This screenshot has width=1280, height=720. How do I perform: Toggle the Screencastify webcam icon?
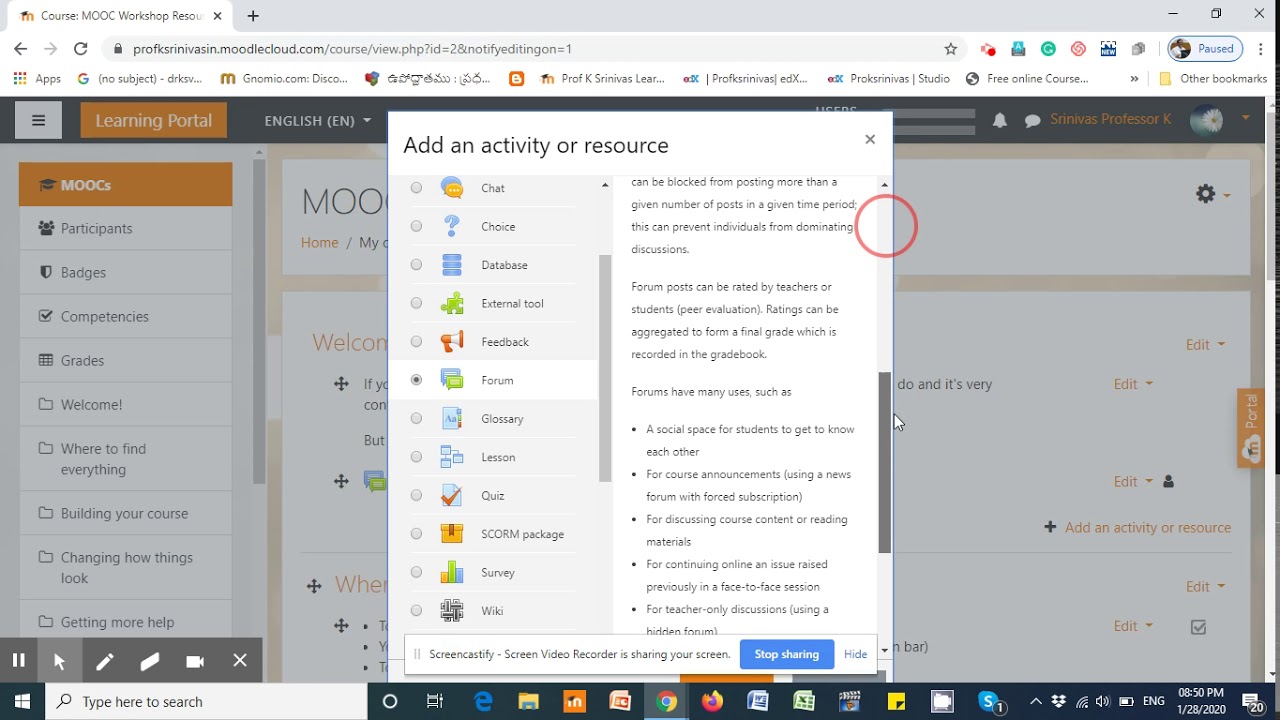(x=195, y=661)
